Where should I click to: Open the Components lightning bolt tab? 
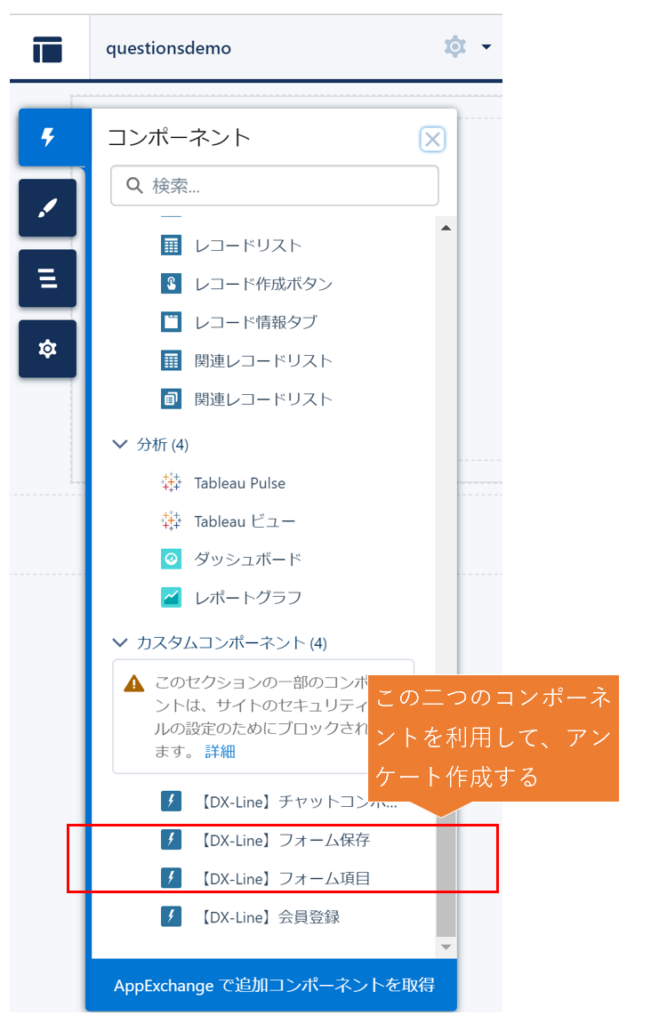pos(47,138)
